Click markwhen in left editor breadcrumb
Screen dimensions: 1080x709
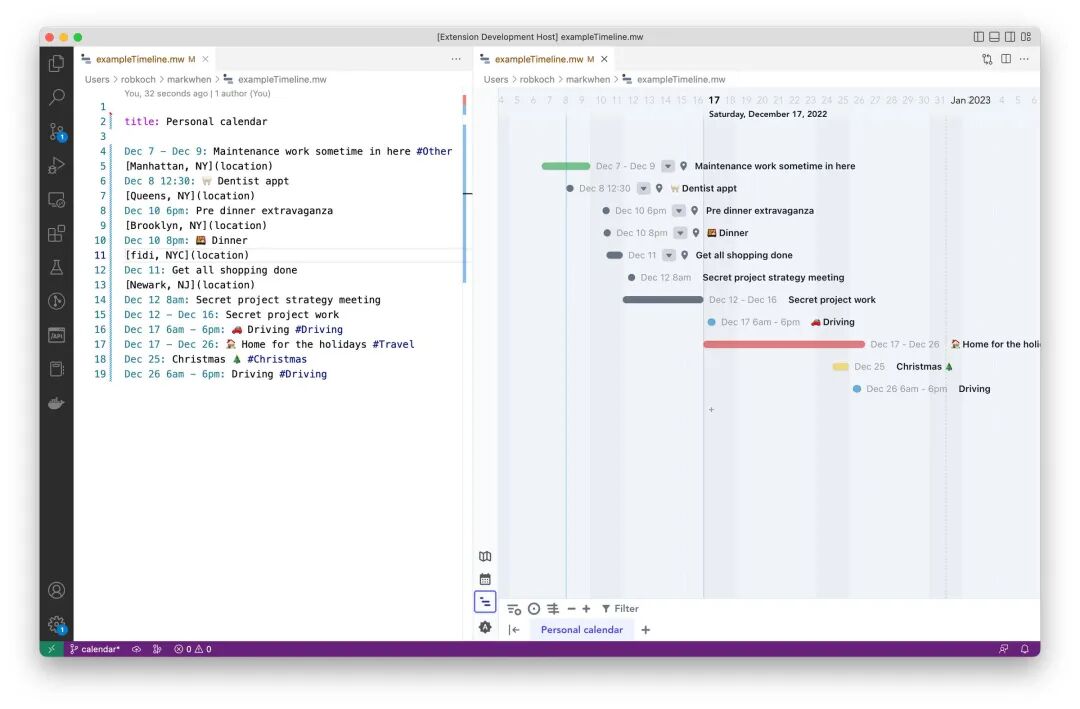189,79
